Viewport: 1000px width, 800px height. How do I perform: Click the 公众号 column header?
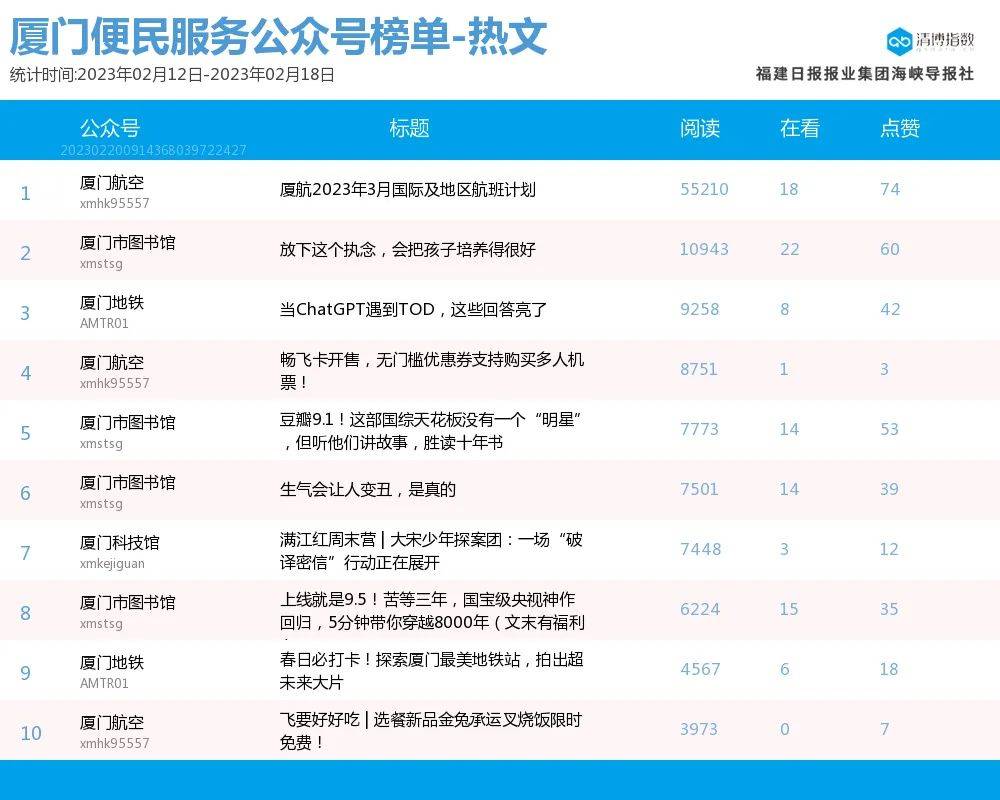pyautogui.click(x=110, y=128)
